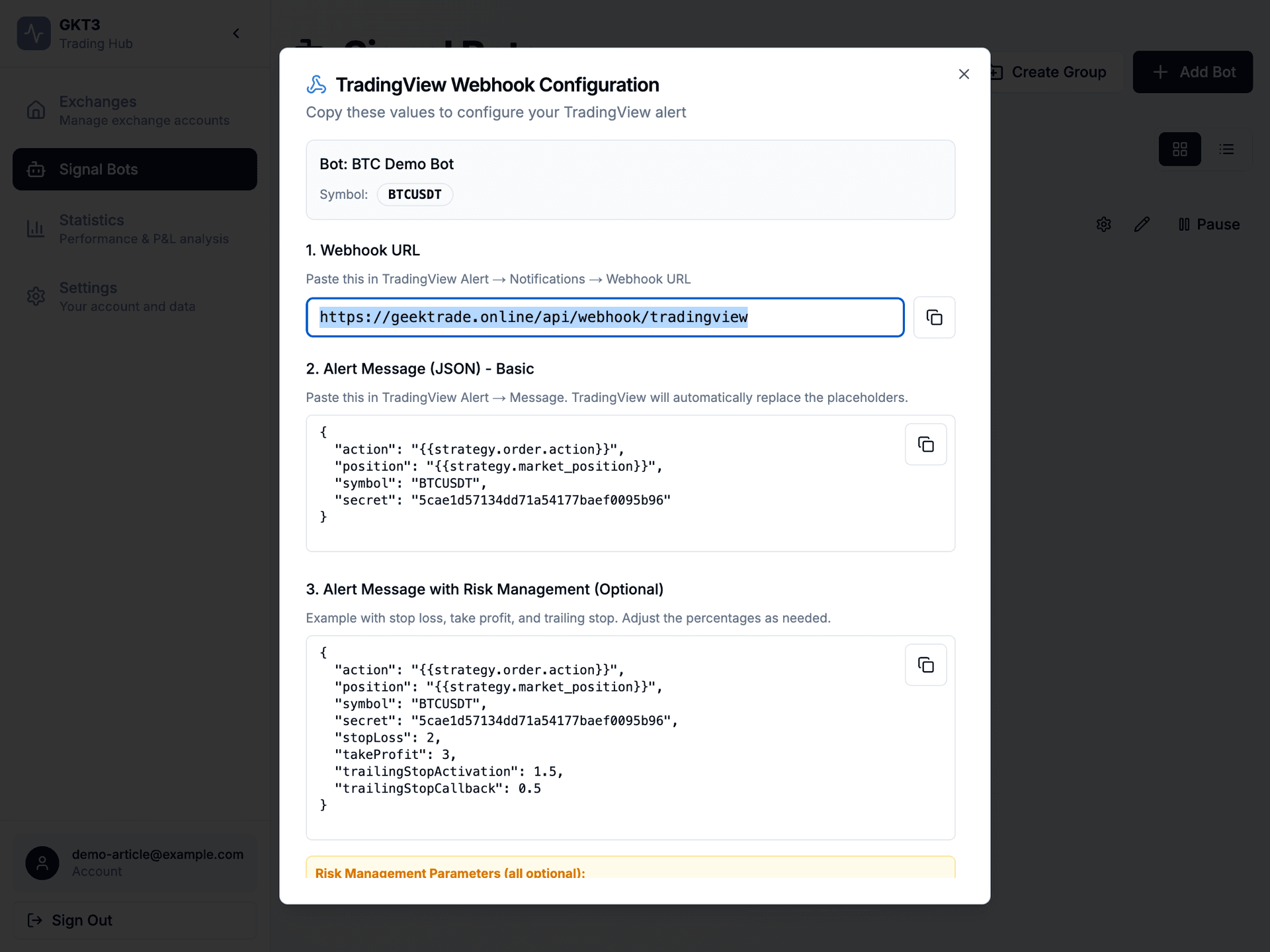
Task: Click the Create Group button
Action: [1050, 71]
